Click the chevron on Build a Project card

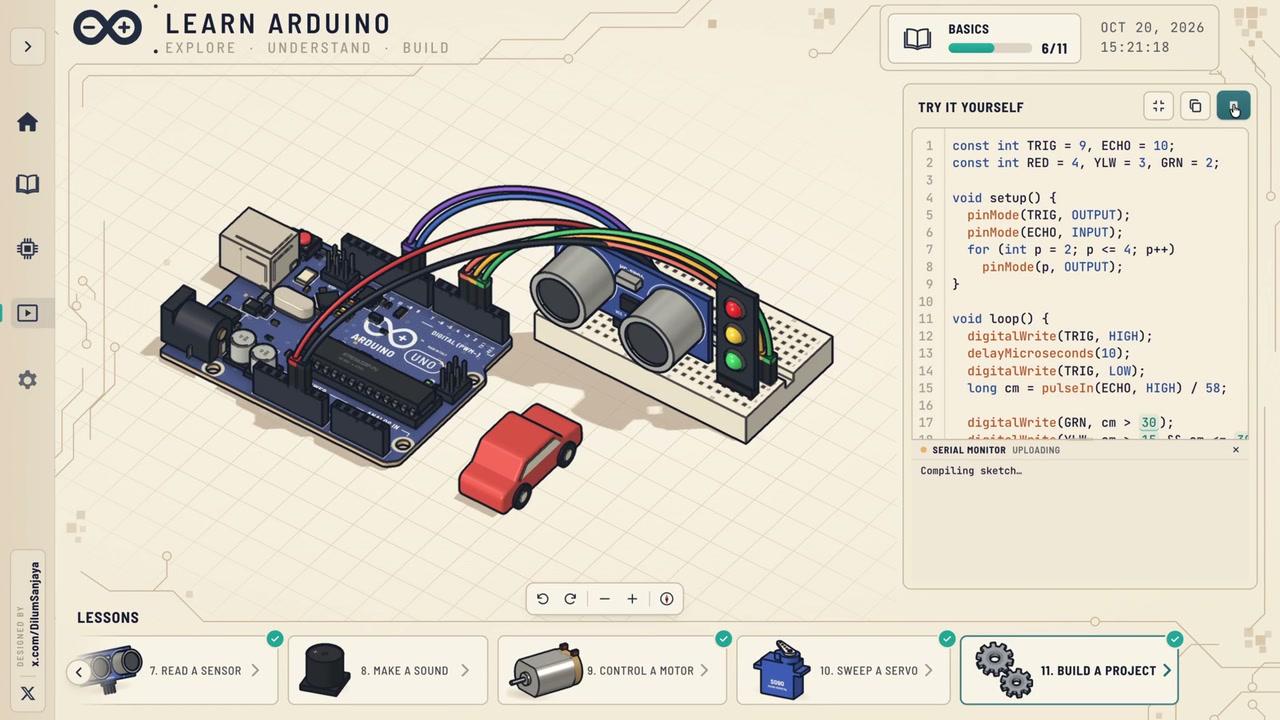[1166, 671]
